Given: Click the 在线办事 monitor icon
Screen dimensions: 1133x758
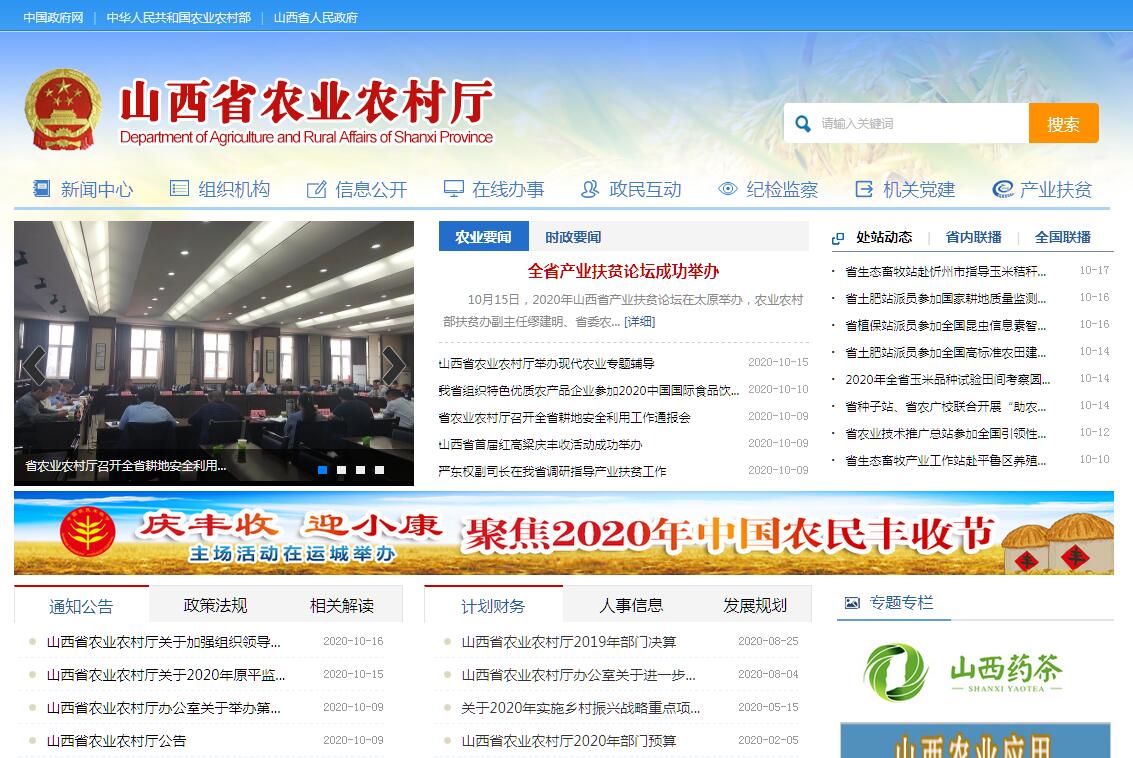Looking at the screenshot, I should (454, 189).
